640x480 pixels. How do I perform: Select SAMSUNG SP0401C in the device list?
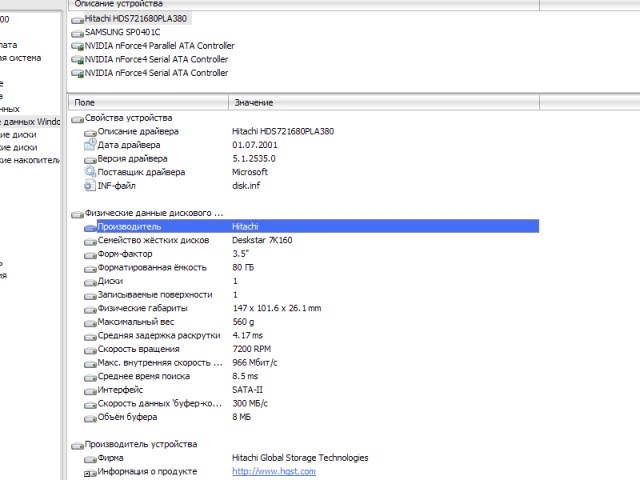coord(122,32)
